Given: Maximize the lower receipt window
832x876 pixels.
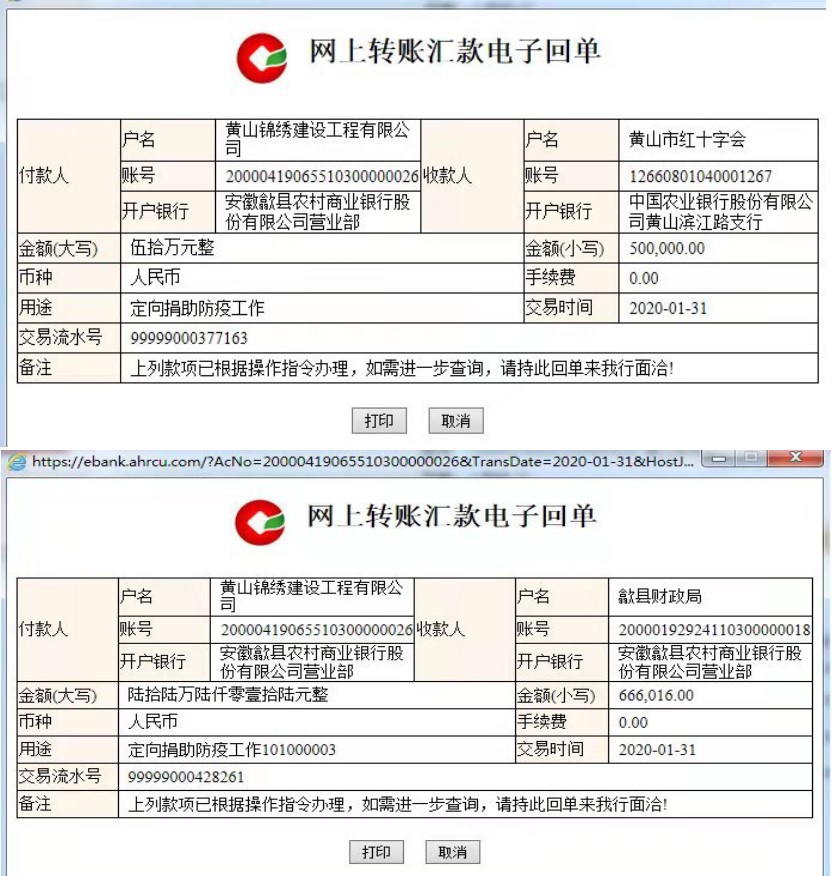Looking at the screenshot, I should point(751,458).
